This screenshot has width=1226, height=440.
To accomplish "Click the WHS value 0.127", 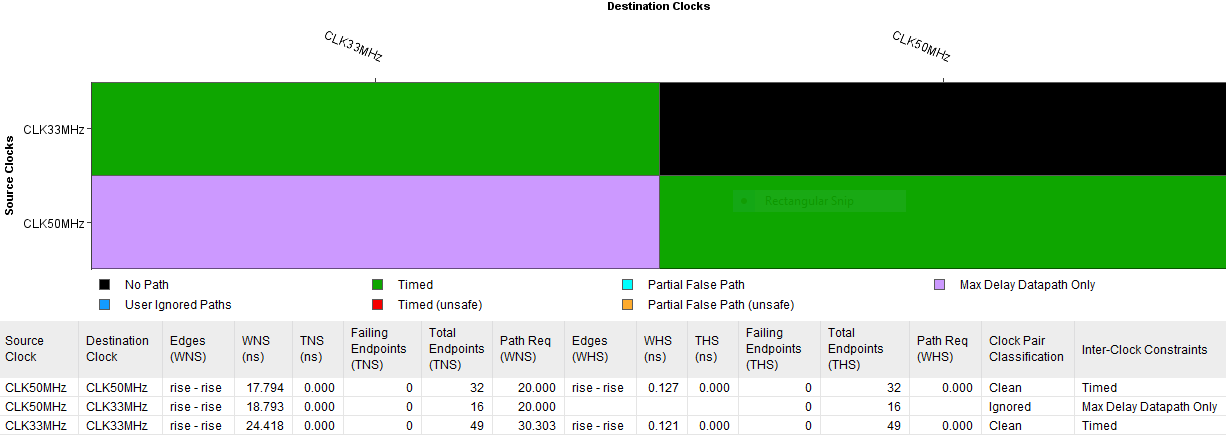I will [662, 387].
